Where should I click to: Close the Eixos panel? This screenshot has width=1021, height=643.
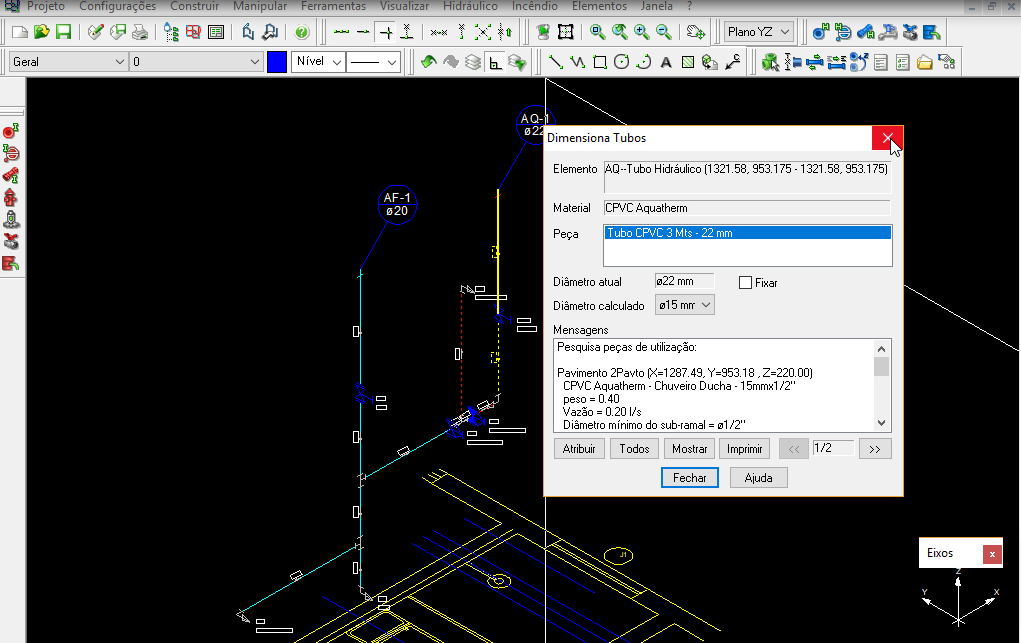tap(991, 553)
